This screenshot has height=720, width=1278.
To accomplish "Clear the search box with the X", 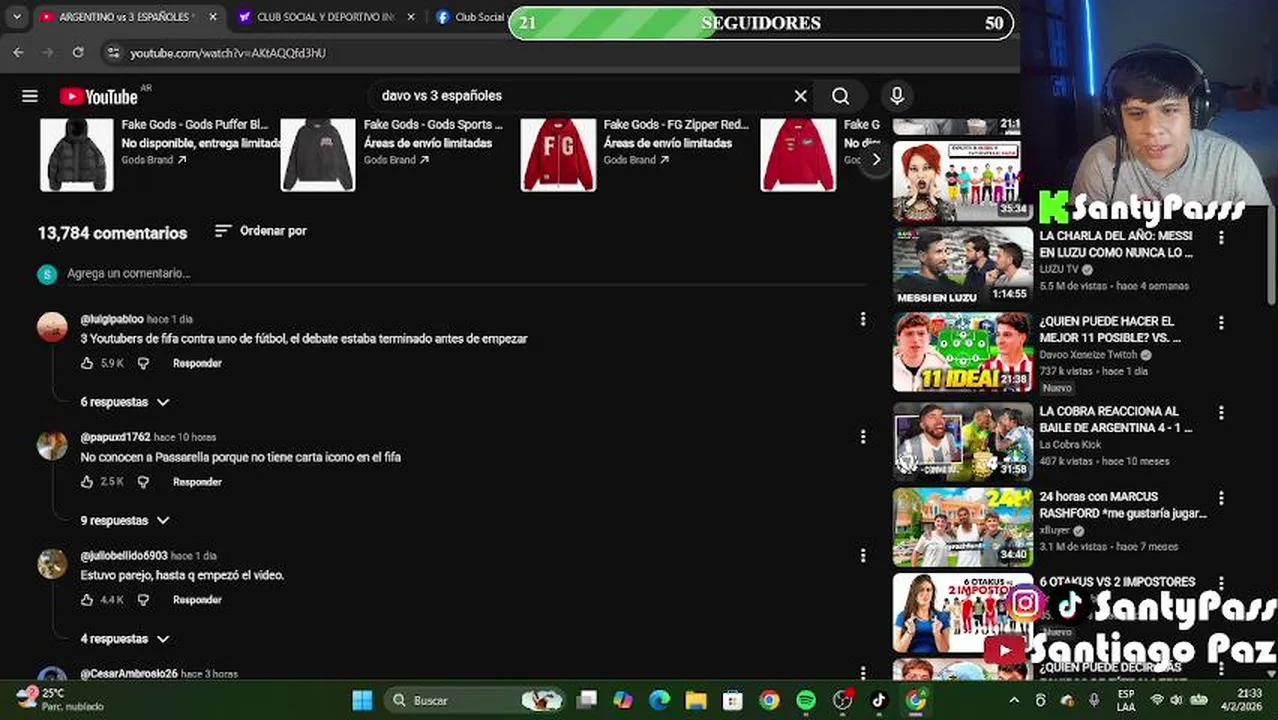I will point(800,96).
